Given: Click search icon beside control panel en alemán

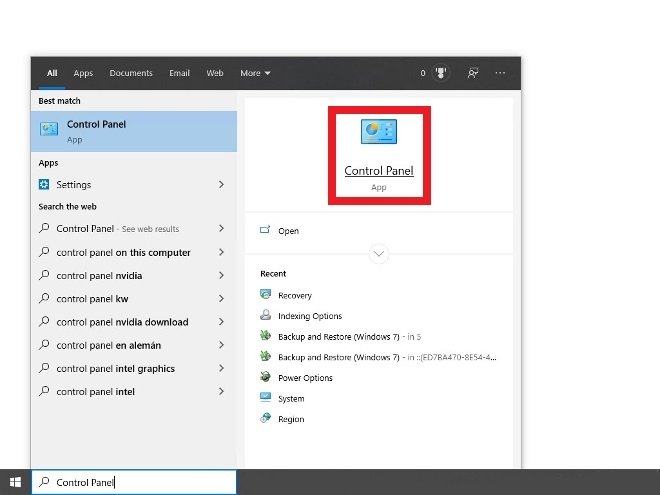Looking at the screenshot, I should tap(44, 345).
